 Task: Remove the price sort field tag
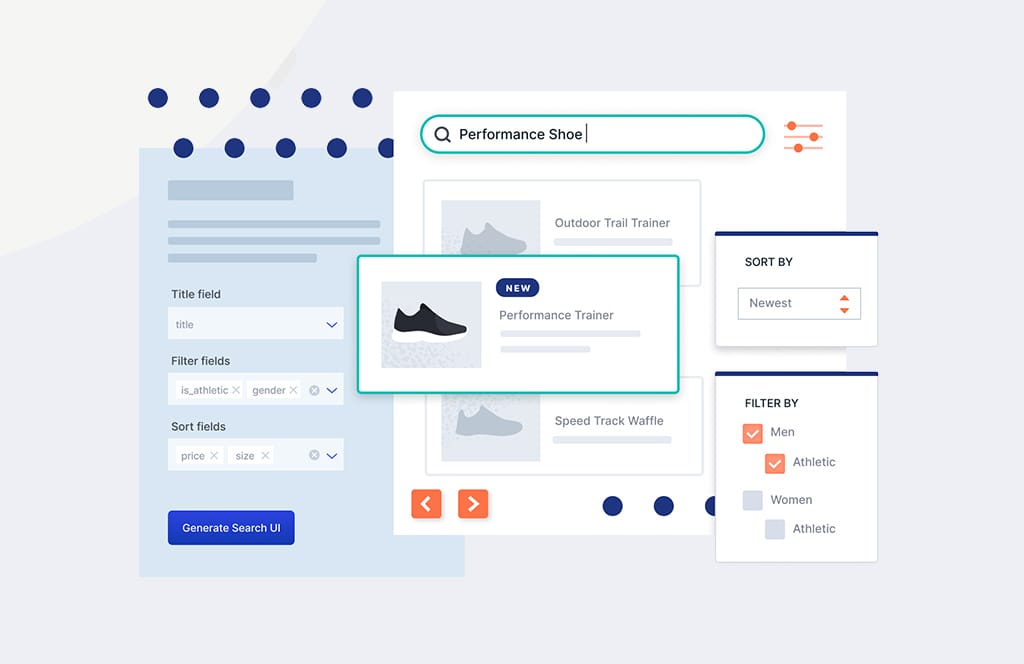pyautogui.click(x=214, y=455)
